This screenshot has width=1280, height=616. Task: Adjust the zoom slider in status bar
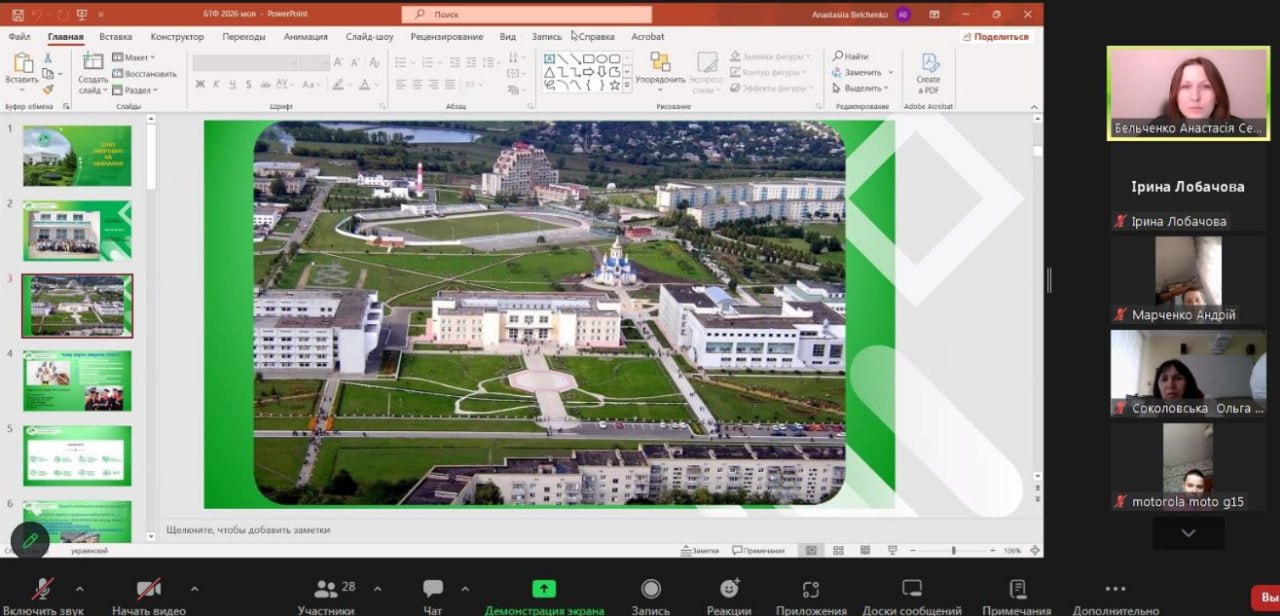(x=953, y=550)
